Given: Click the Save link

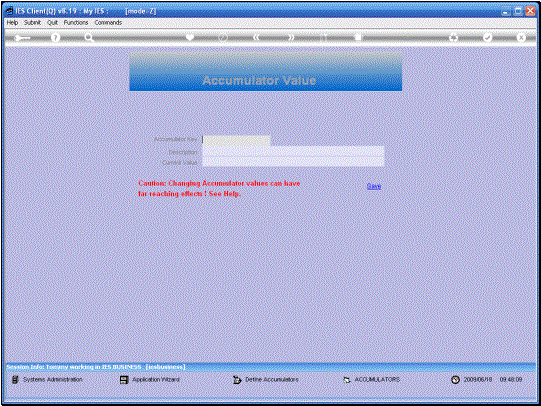Looking at the screenshot, I should tap(374, 186).
